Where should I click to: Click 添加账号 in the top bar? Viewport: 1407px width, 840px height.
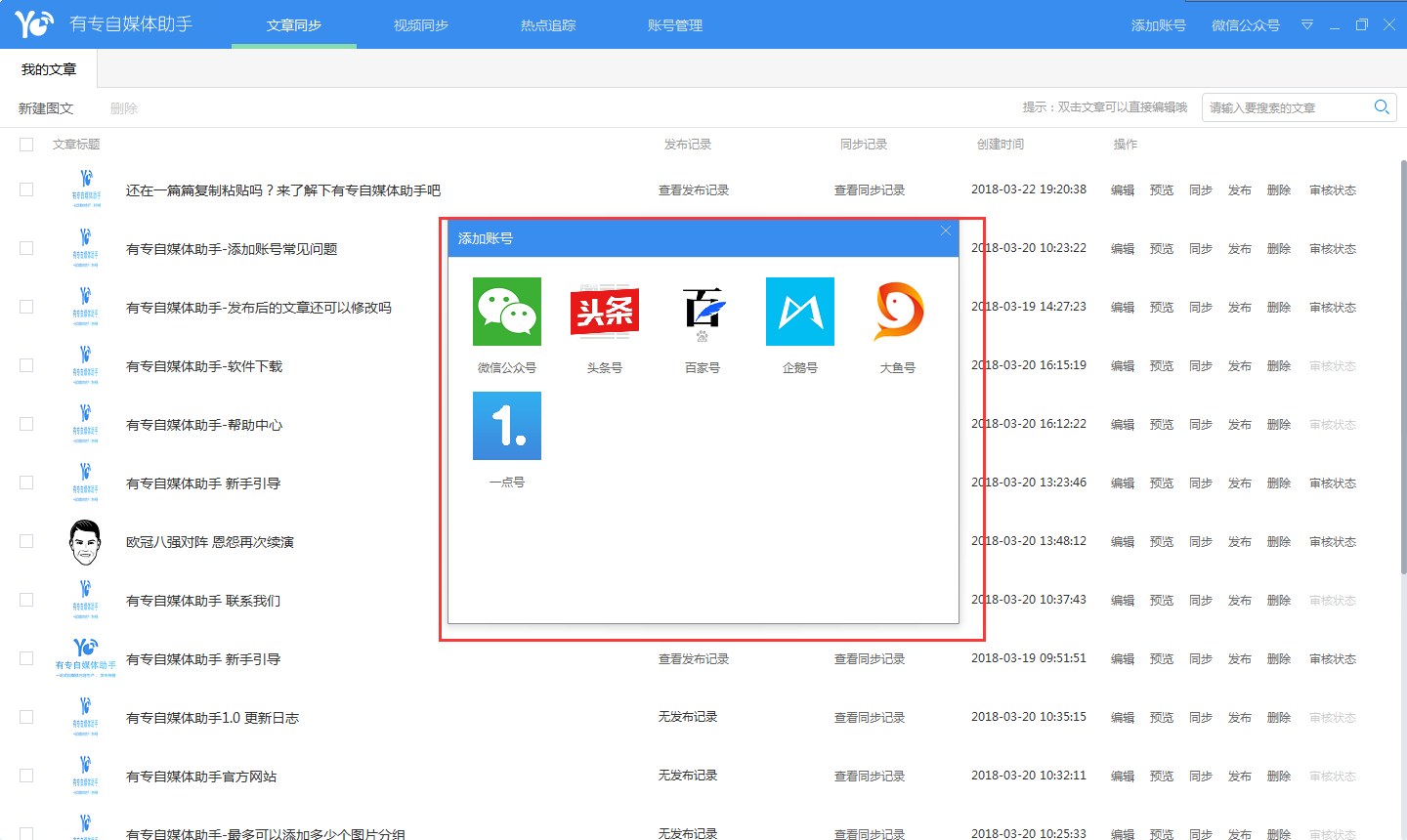1159,25
